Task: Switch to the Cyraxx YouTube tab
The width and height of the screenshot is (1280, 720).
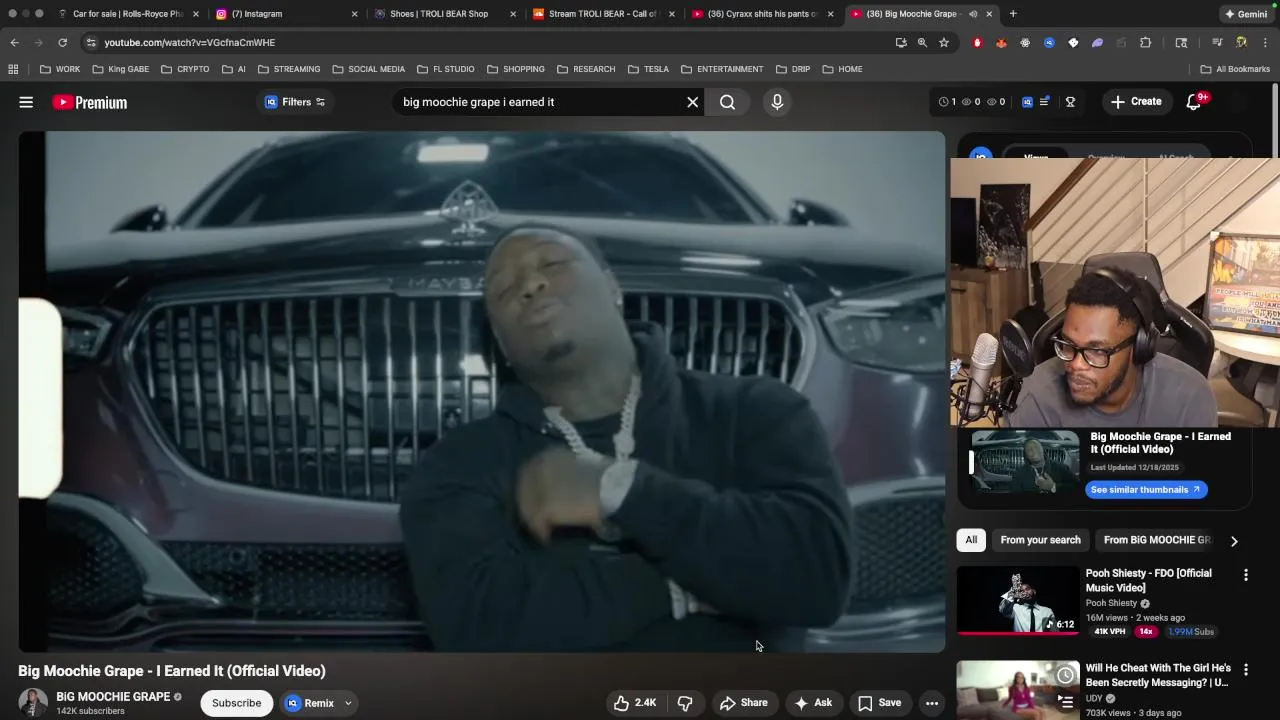Action: pos(762,14)
